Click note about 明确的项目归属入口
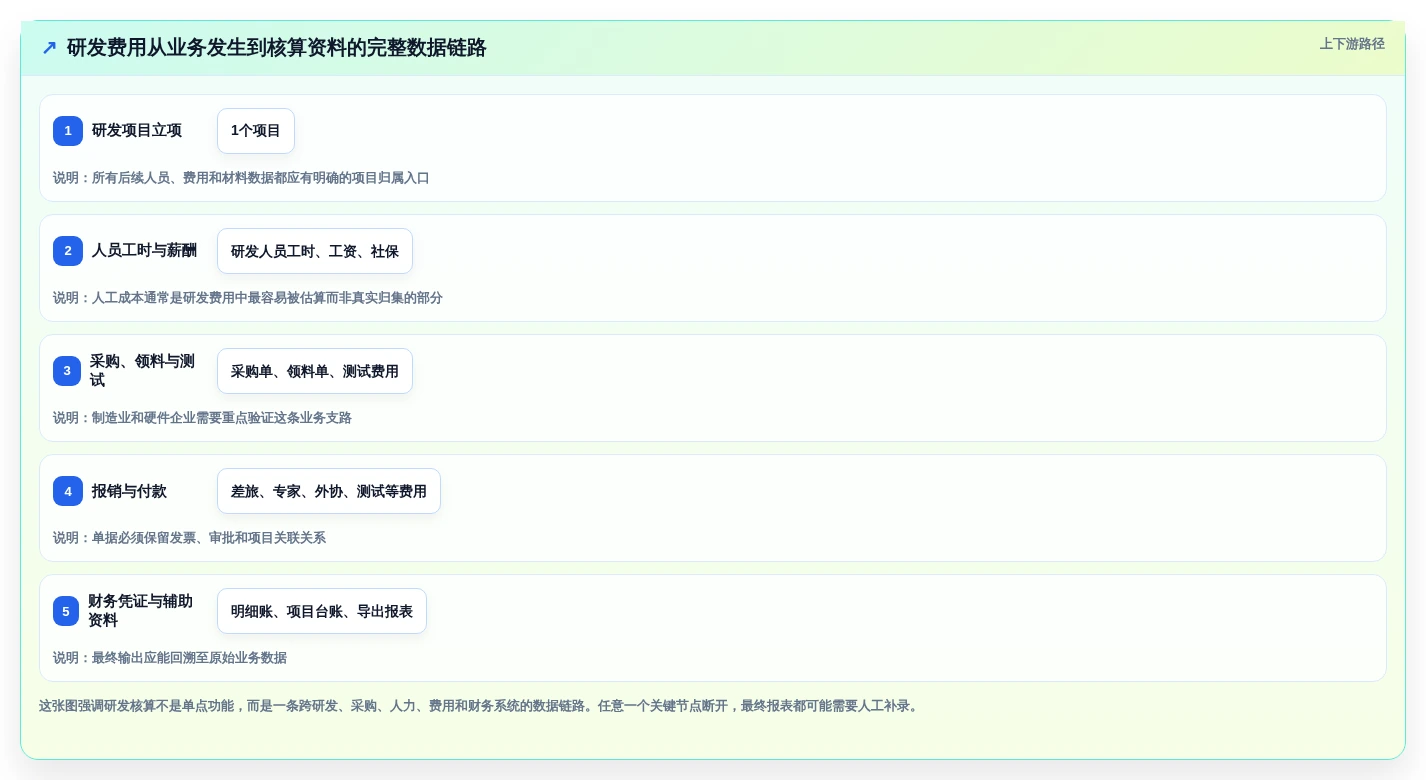 [241, 178]
